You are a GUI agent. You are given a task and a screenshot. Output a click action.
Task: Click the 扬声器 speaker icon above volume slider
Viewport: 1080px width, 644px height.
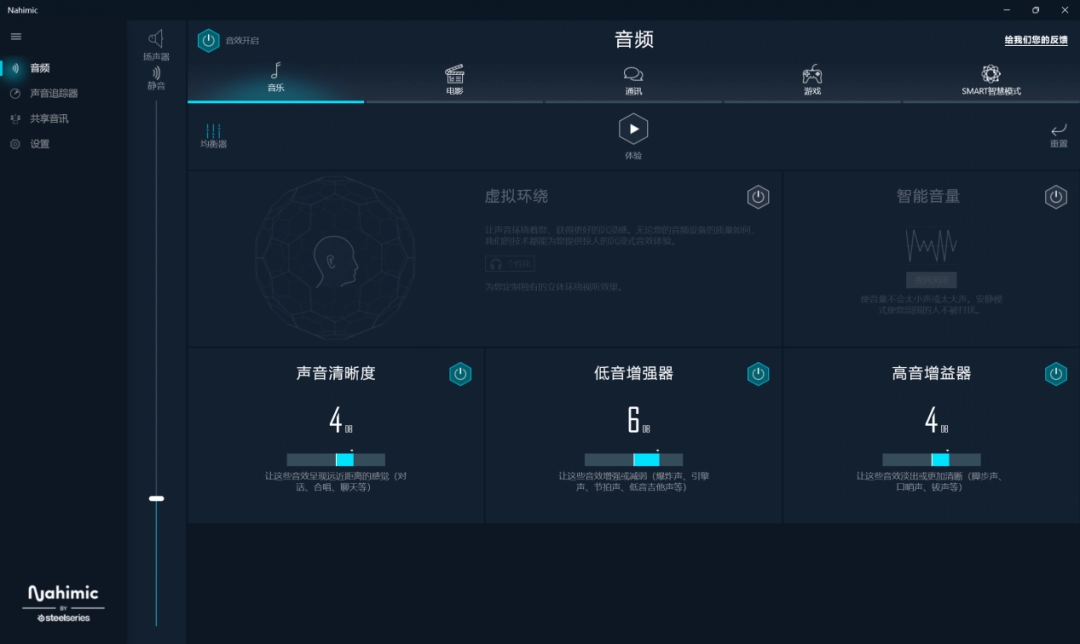click(156, 38)
